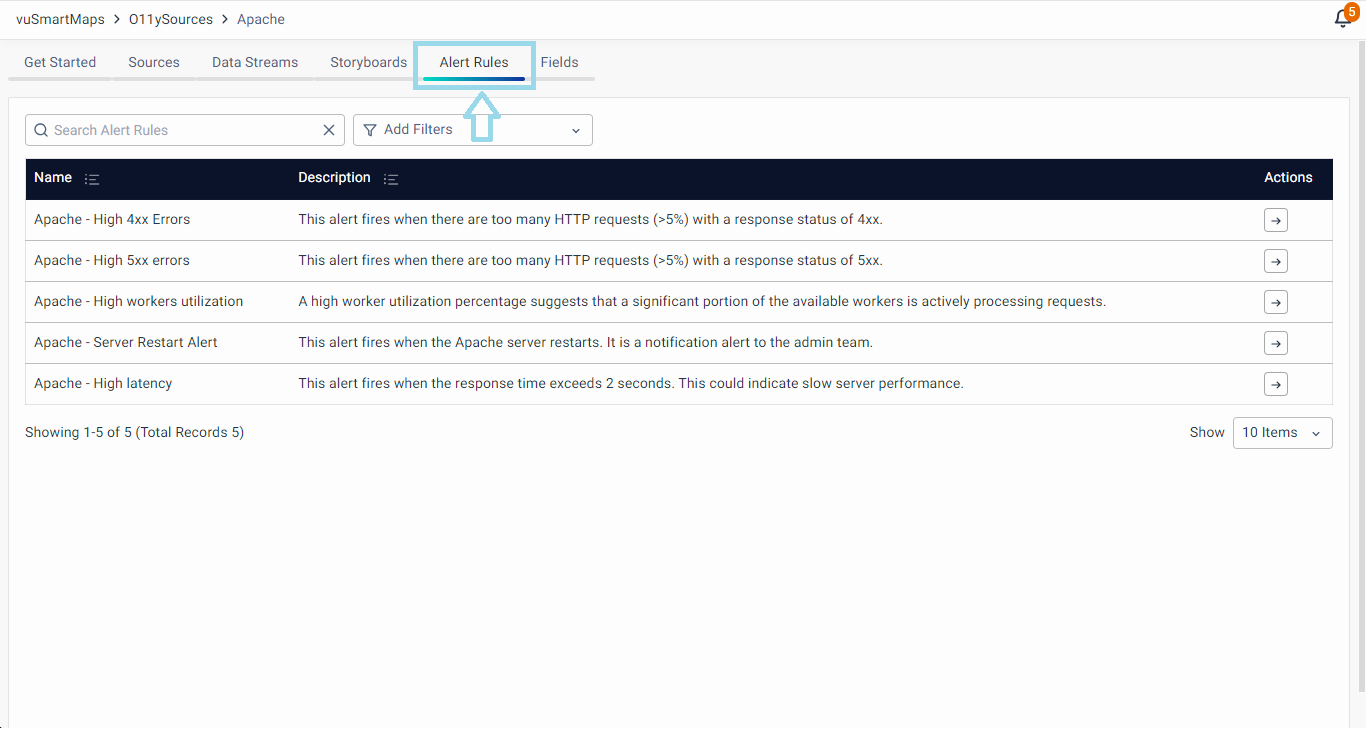Open the High workers utilization arrow action

point(1275,302)
